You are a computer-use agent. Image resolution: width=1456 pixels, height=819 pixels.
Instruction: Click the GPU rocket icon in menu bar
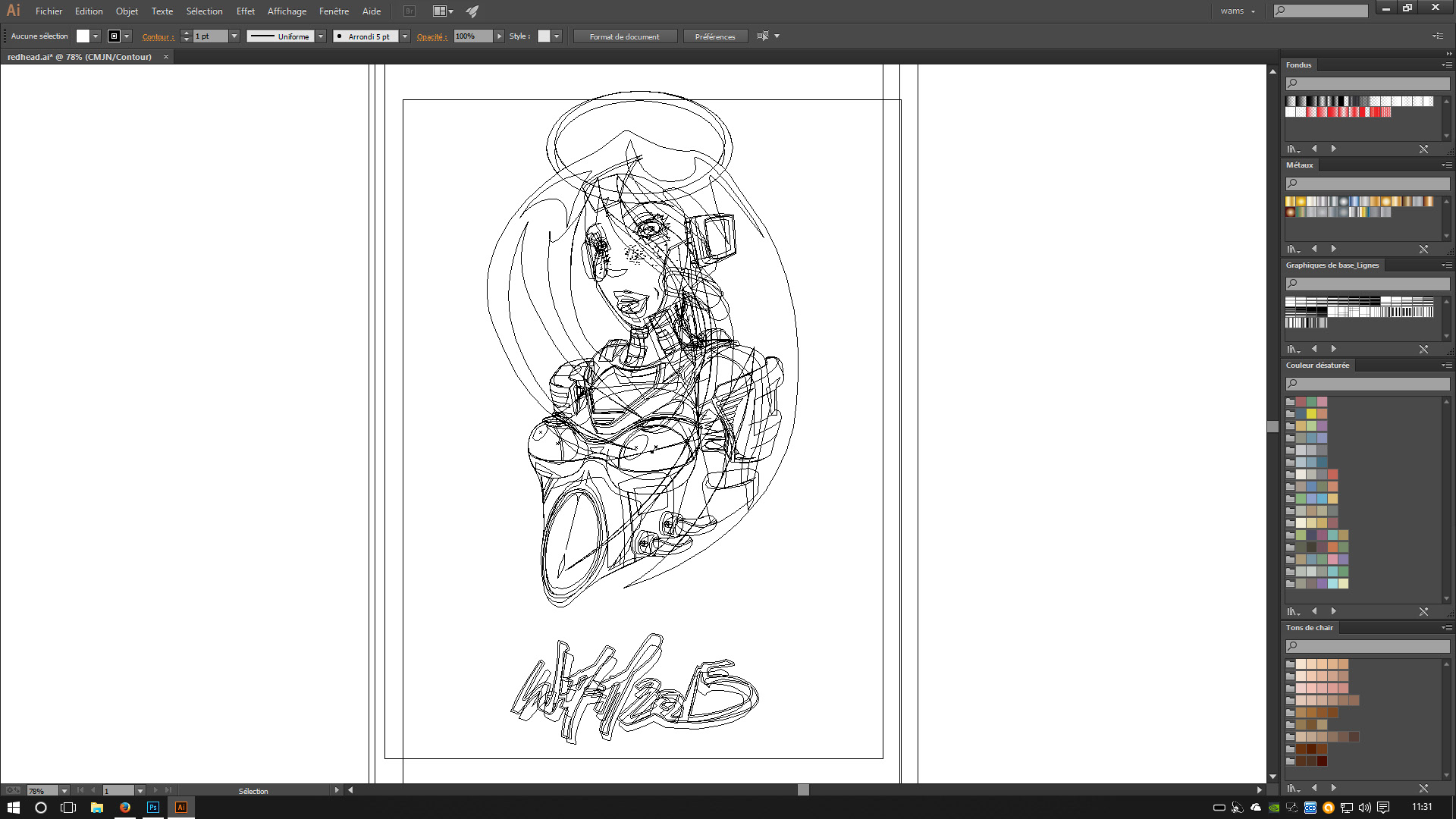[472, 11]
